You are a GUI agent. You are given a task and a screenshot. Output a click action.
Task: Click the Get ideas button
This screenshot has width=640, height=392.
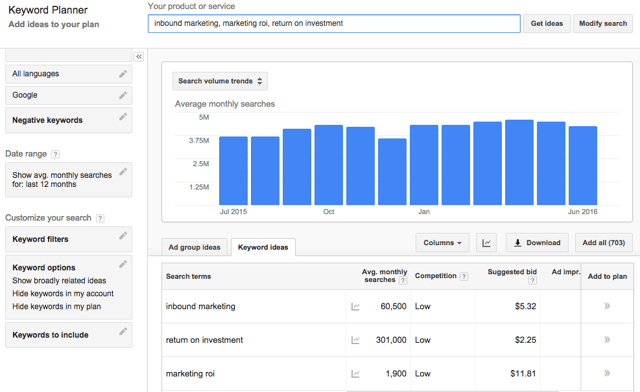547,24
